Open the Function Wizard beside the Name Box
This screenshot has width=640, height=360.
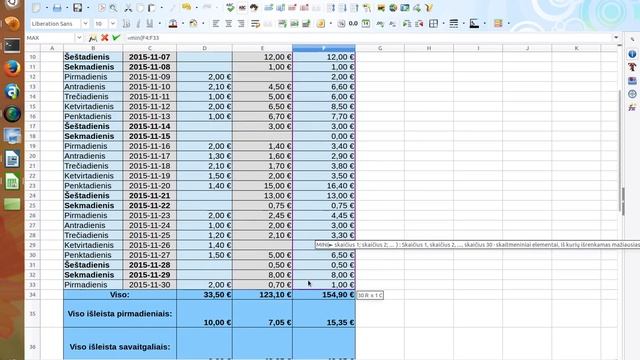[x=93, y=38]
